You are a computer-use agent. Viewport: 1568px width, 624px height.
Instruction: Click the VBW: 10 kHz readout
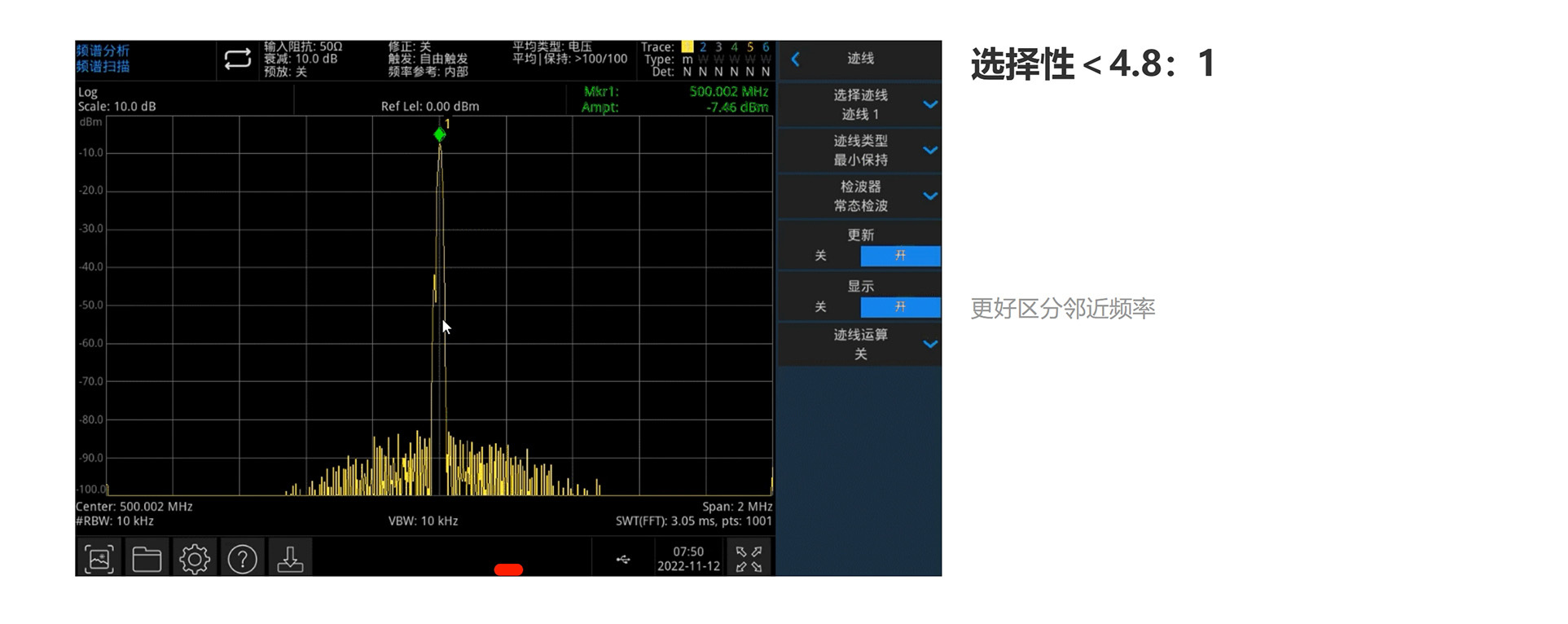click(x=423, y=521)
